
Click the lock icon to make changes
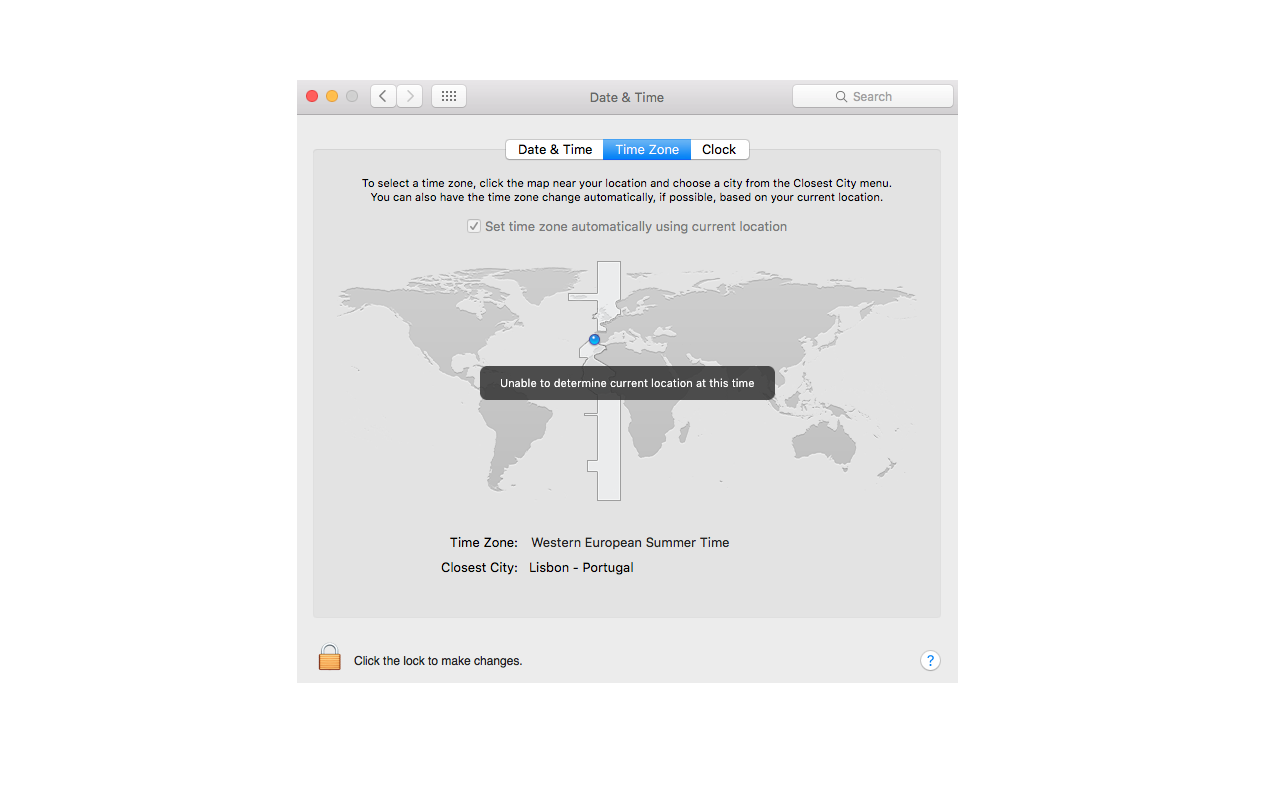tap(329, 657)
